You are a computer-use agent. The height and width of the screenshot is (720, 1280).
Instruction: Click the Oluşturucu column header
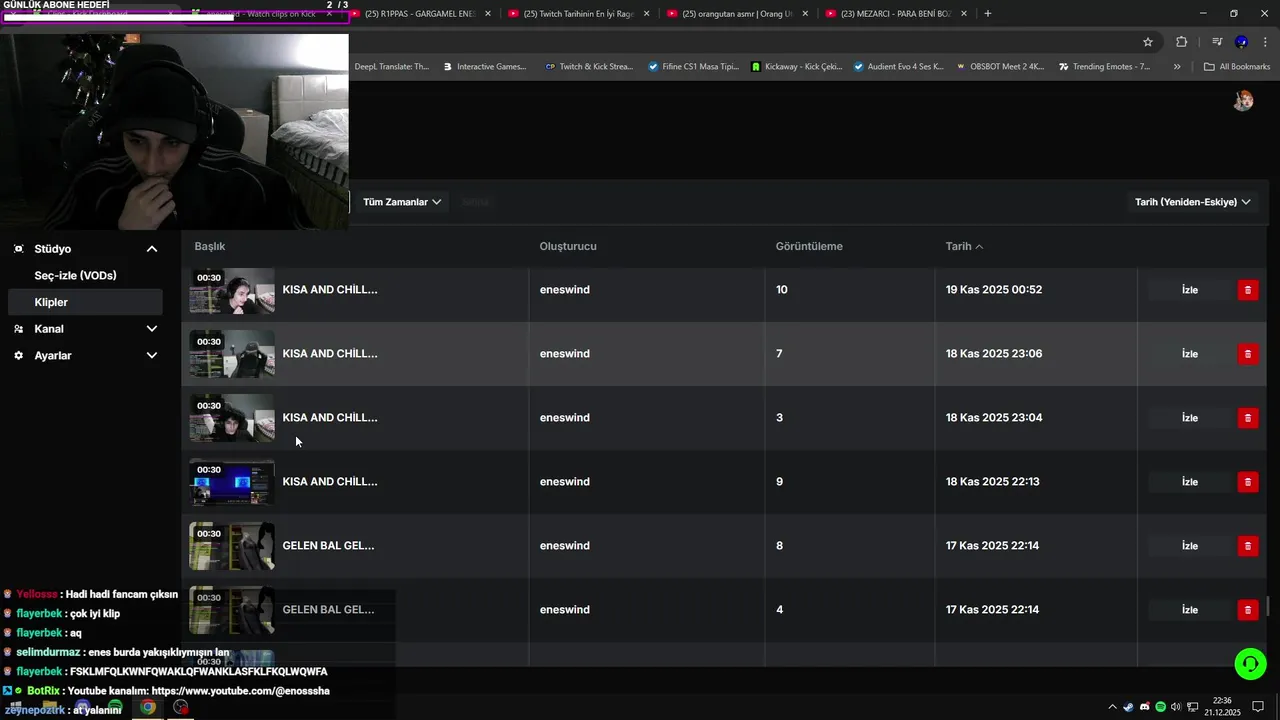568,246
